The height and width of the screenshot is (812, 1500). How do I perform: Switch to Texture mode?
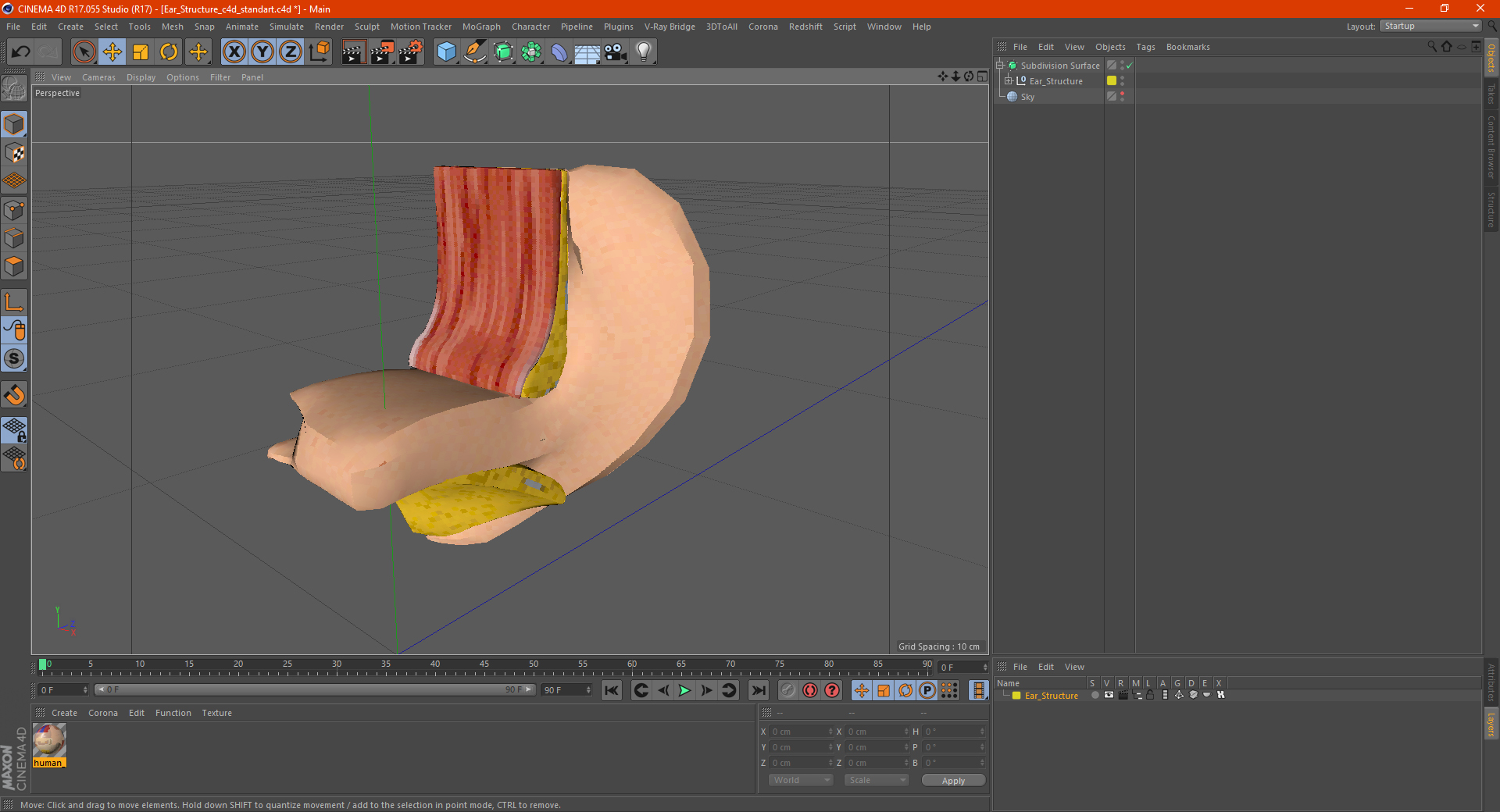click(14, 153)
